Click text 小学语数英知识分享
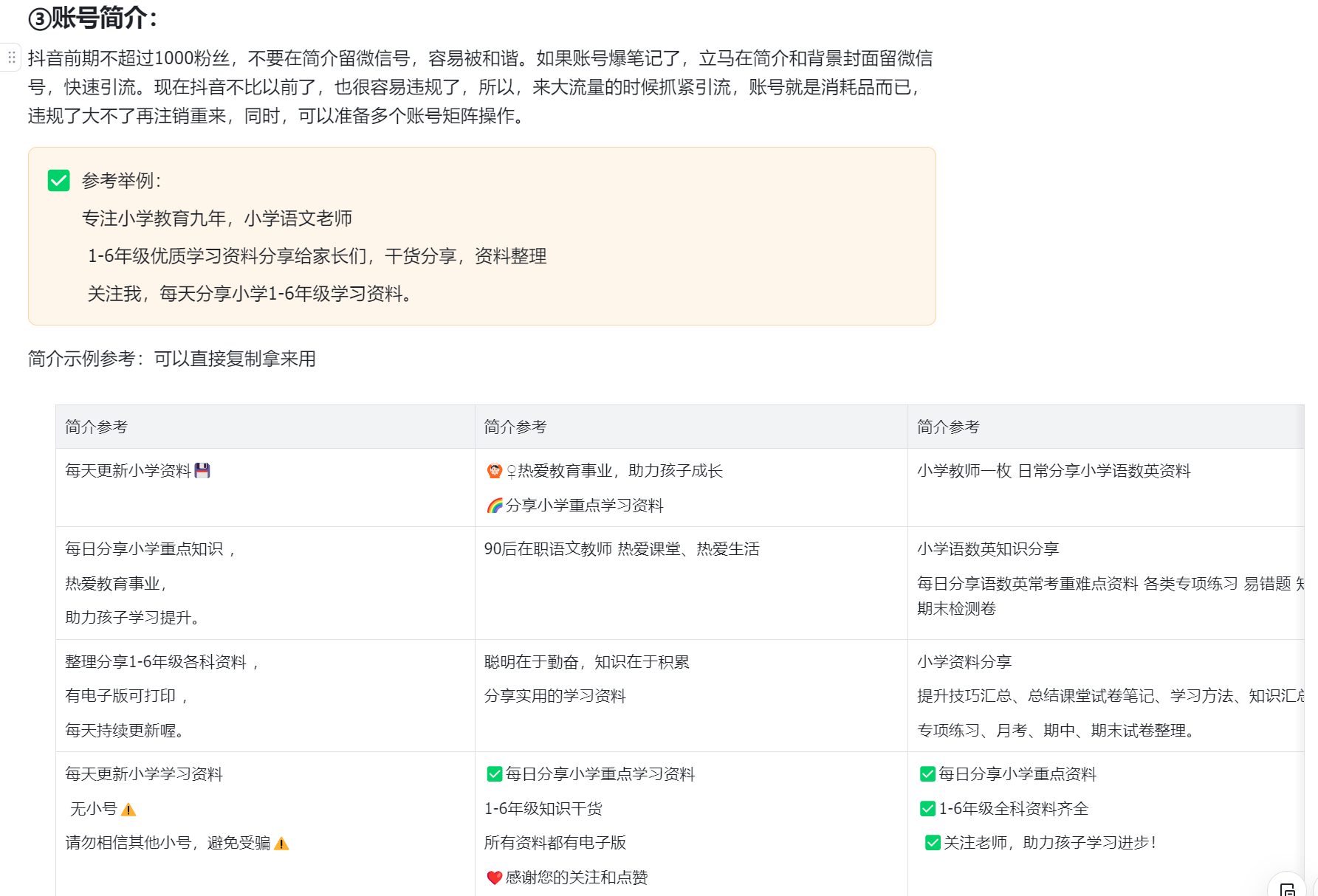The height and width of the screenshot is (896, 1318). (x=989, y=549)
